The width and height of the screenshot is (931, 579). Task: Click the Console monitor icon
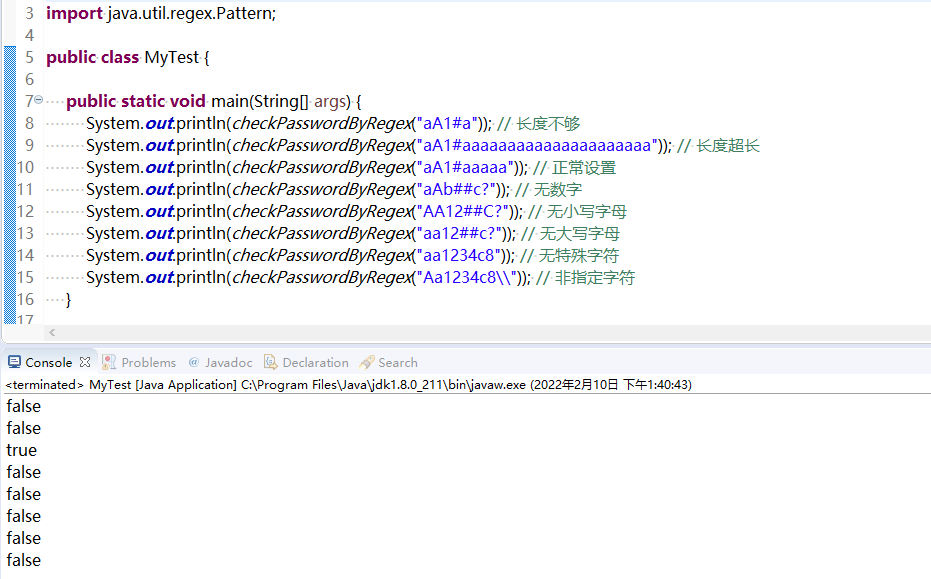(14, 362)
